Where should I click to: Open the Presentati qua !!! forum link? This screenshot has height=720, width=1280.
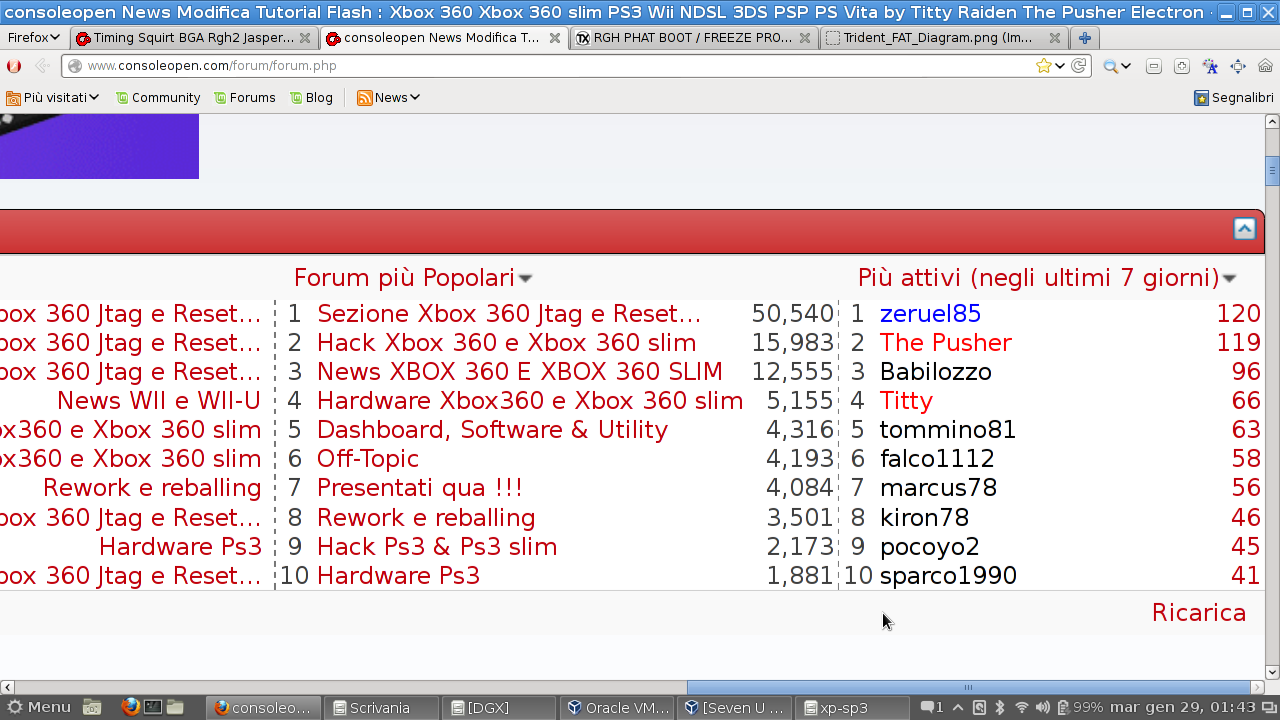(420, 488)
